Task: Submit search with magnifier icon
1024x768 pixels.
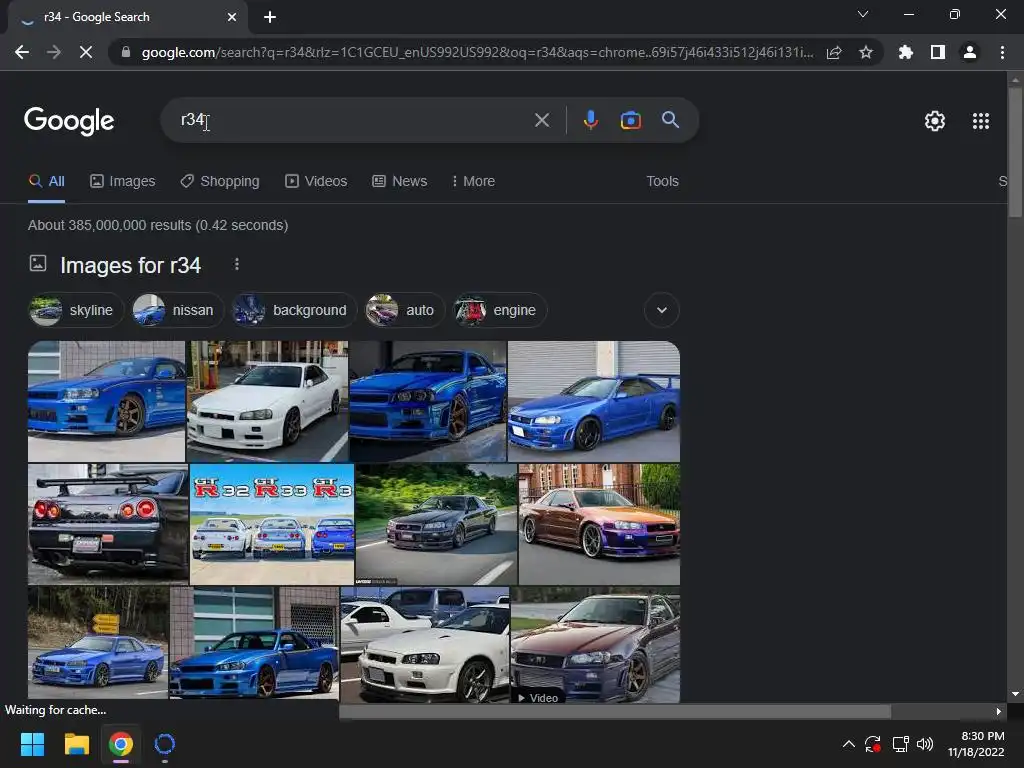Action: 671,120
